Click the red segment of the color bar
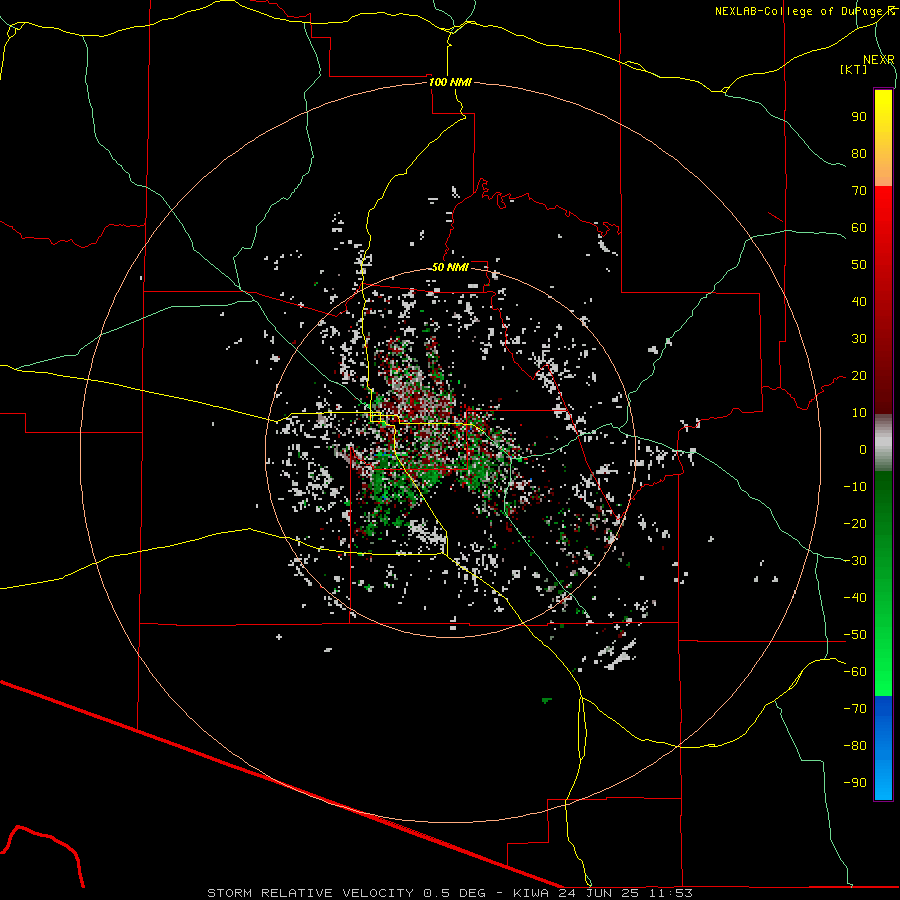The width and height of the screenshot is (900, 900). [883, 300]
